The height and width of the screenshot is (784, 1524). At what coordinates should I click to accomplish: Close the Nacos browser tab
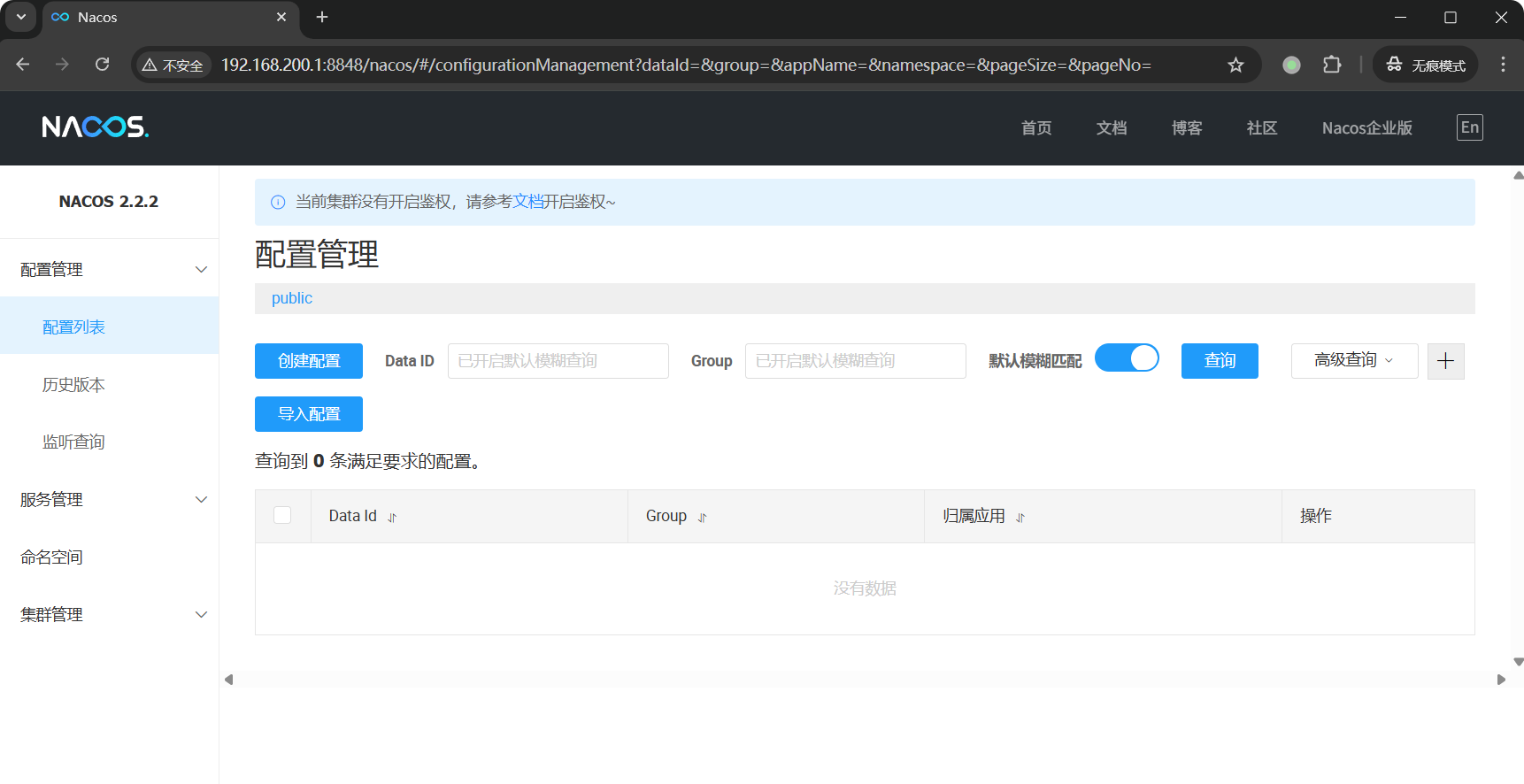281,17
